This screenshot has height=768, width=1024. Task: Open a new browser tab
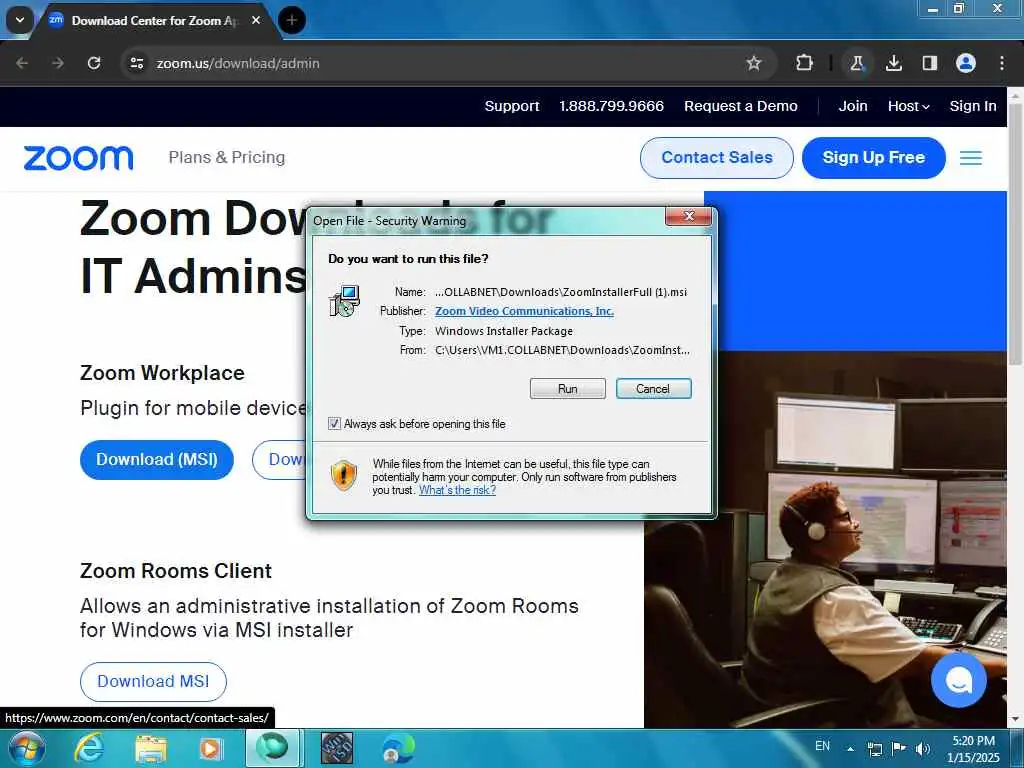(x=292, y=20)
